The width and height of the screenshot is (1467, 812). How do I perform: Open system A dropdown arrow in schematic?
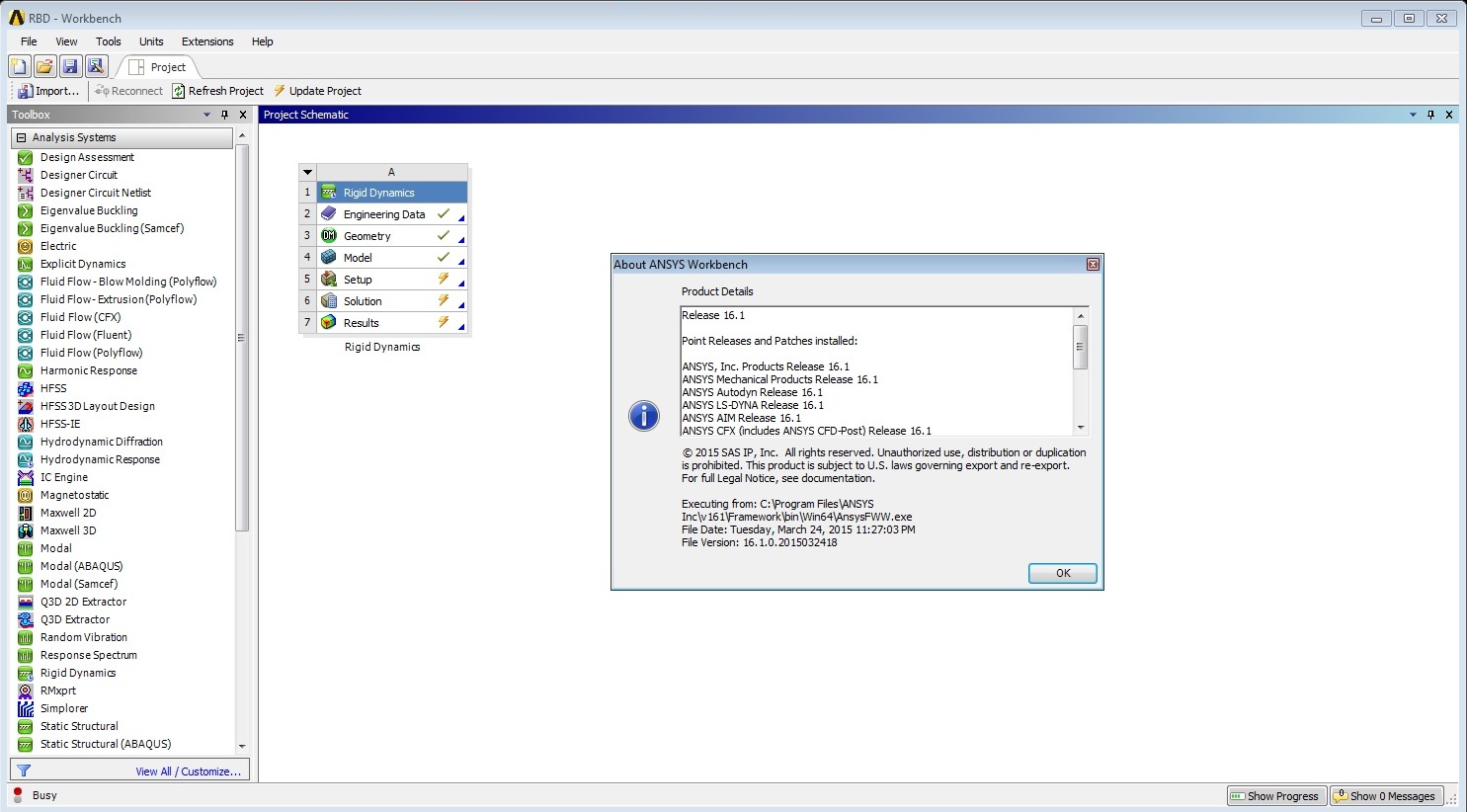click(x=307, y=172)
